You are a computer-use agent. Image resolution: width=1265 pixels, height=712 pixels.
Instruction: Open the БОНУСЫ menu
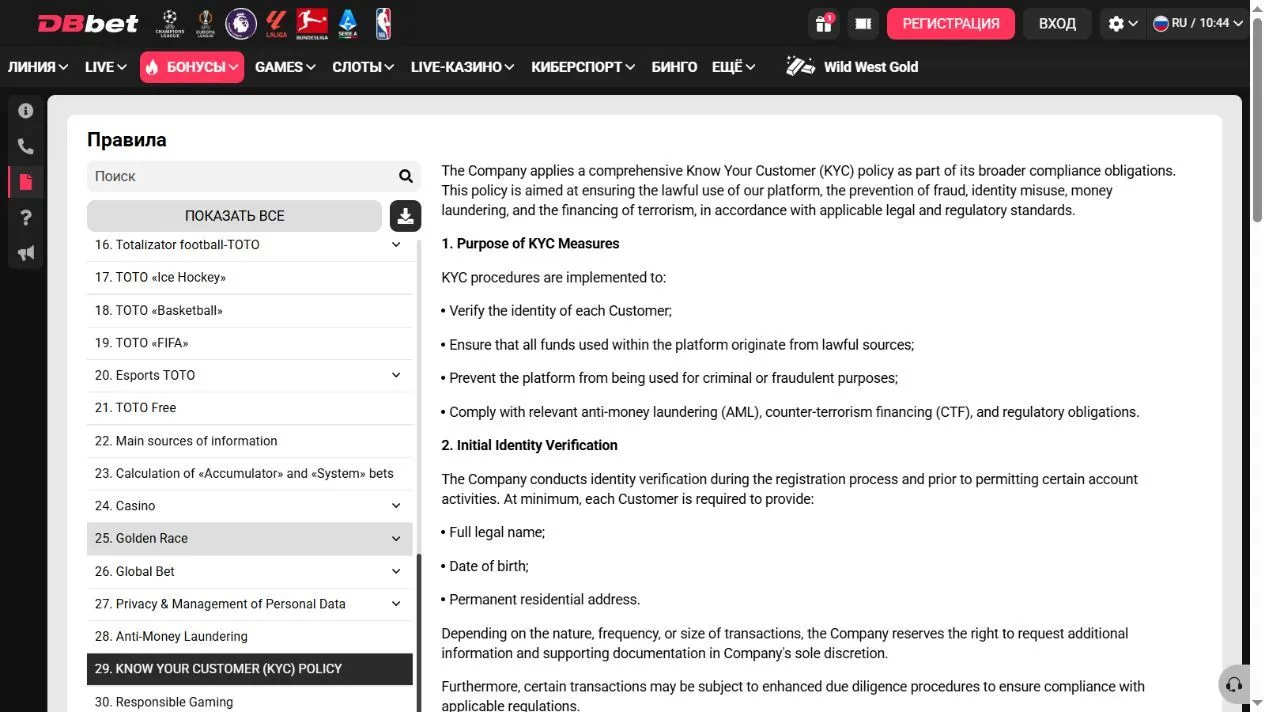click(192, 67)
